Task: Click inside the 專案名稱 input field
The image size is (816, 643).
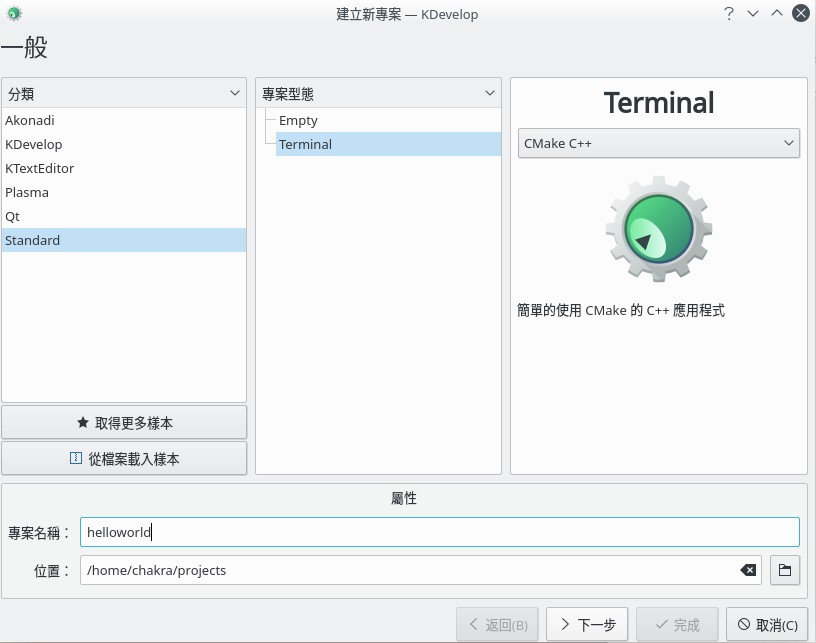Action: click(440, 531)
